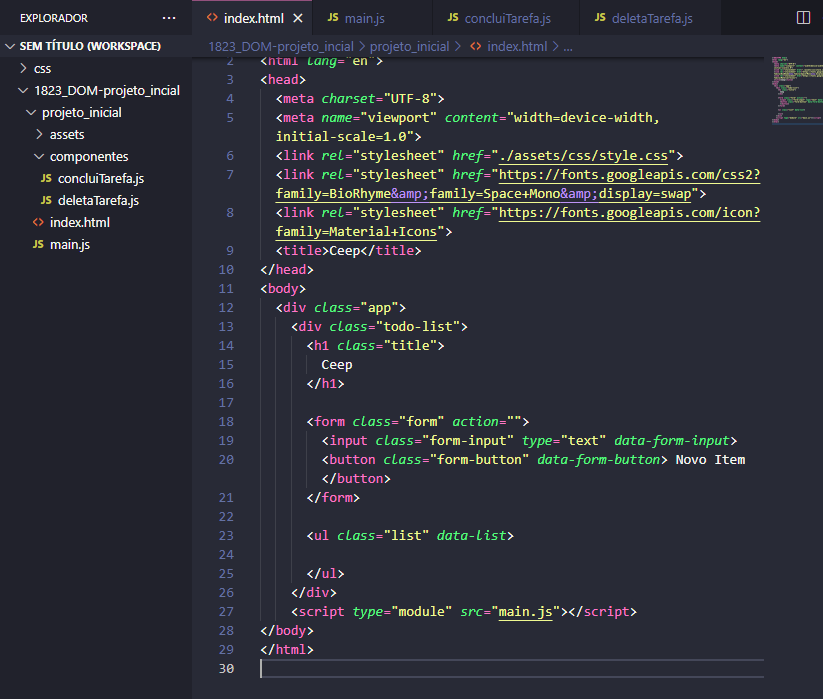This screenshot has height=699, width=823.
Task: Expand the assets folder chevron
Action: 39,134
